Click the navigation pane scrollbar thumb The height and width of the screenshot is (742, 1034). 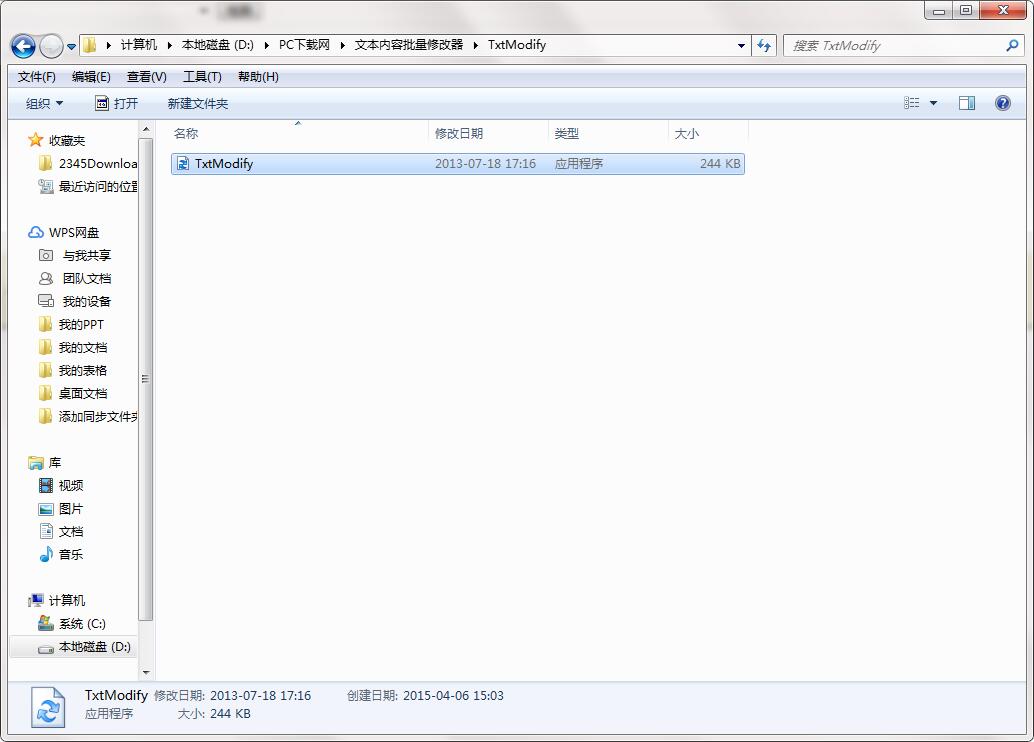point(146,379)
